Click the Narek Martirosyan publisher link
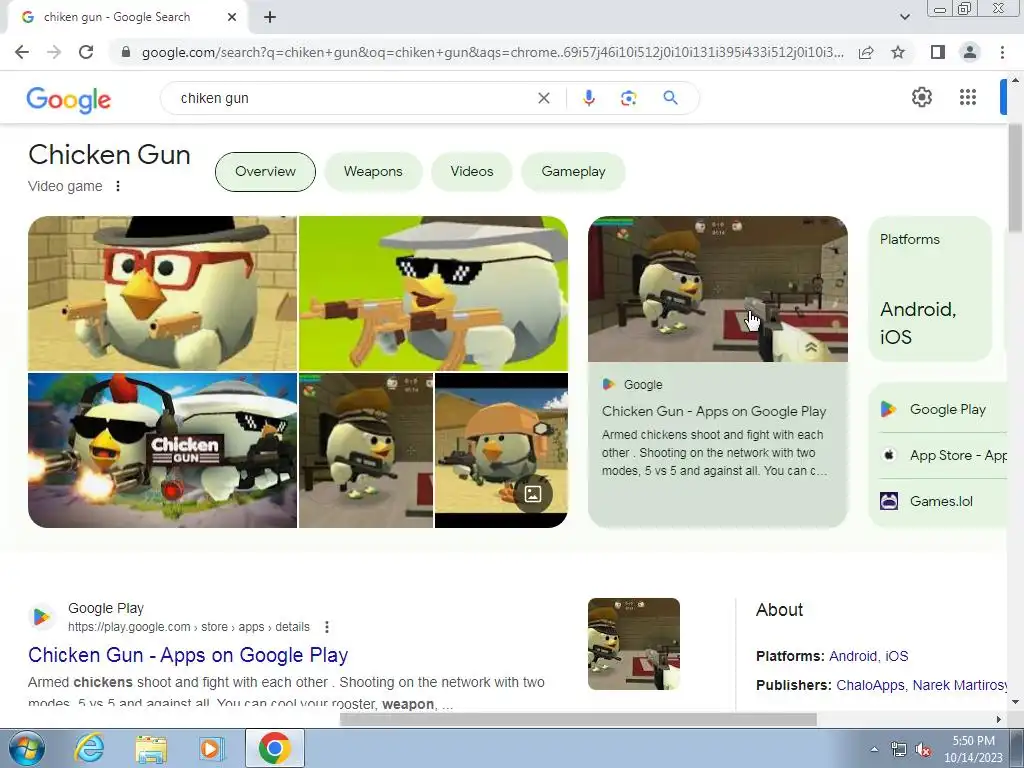1024x768 pixels. (959, 685)
